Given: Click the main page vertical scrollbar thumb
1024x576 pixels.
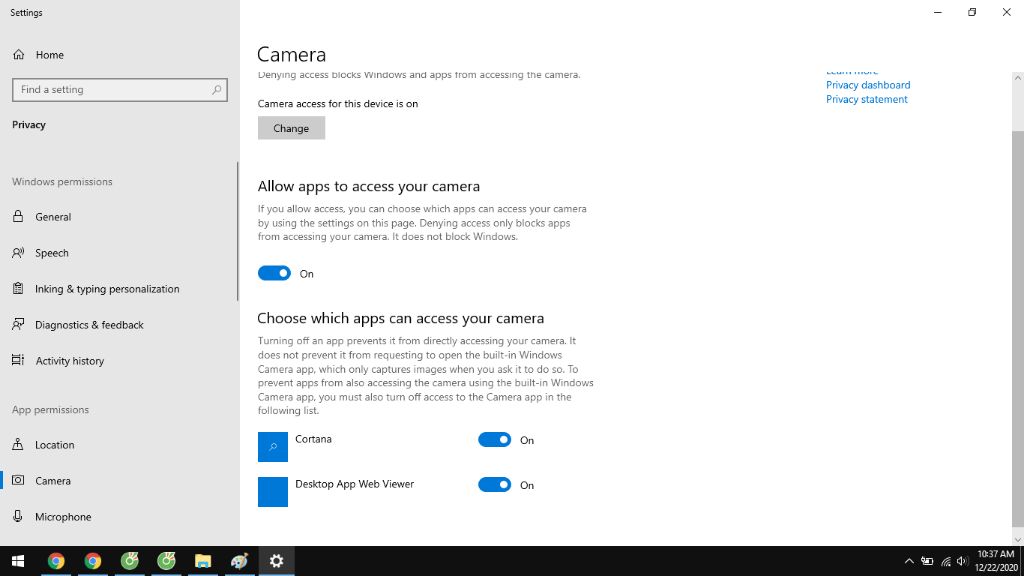Looking at the screenshot, I should [x=1017, y=327].
